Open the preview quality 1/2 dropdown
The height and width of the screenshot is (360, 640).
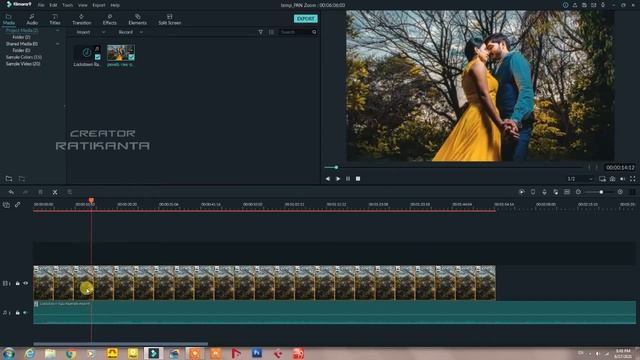[580, 179]
